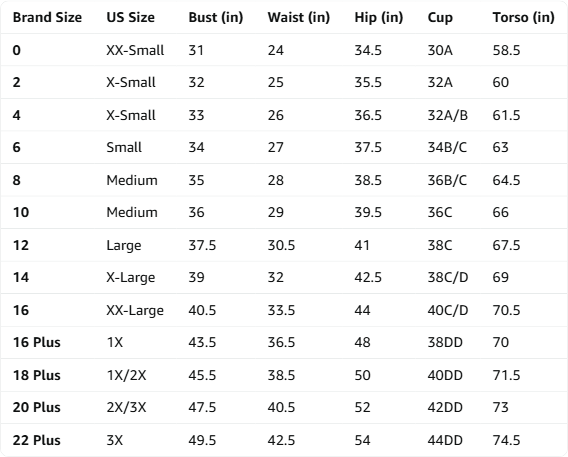Select the 34B/C cup cell
This screenshot has height=457, width=568.
click(447, 147)
